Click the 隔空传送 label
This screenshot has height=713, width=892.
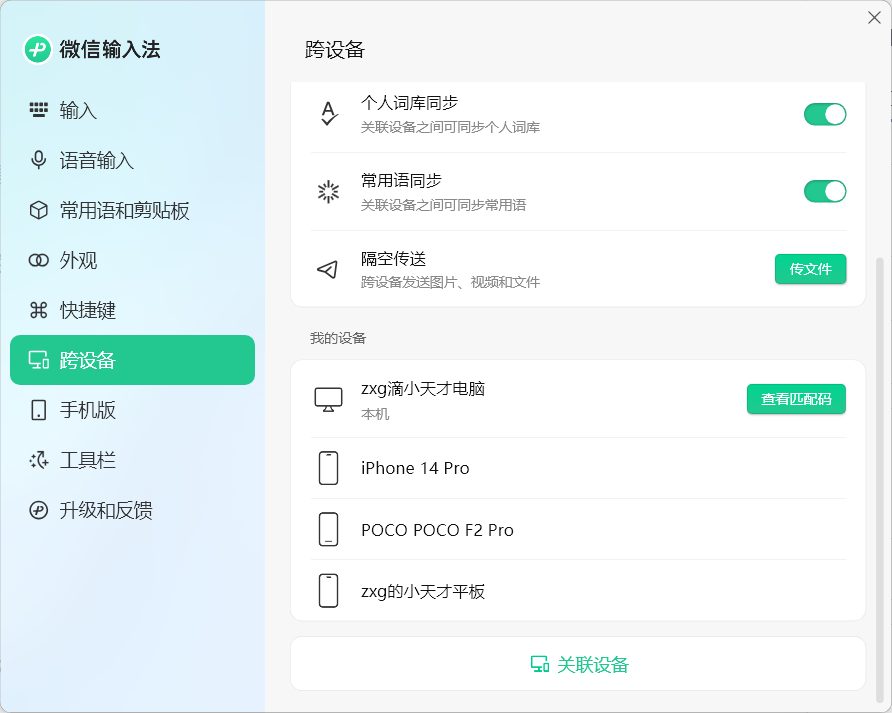coord(394,259)
